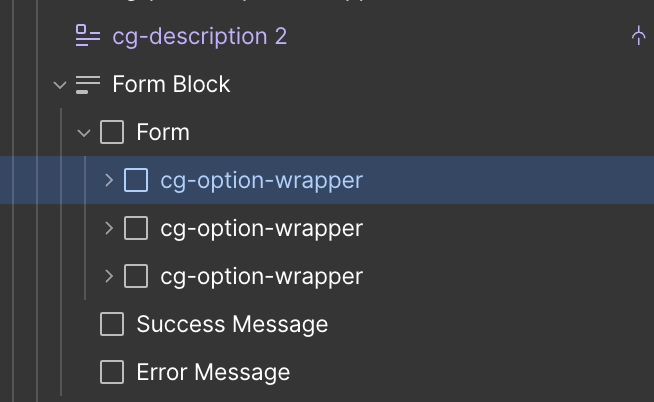Select the middle cg-option-wrapper label
This screenshot has width=654, height=402.
point(261,228)
